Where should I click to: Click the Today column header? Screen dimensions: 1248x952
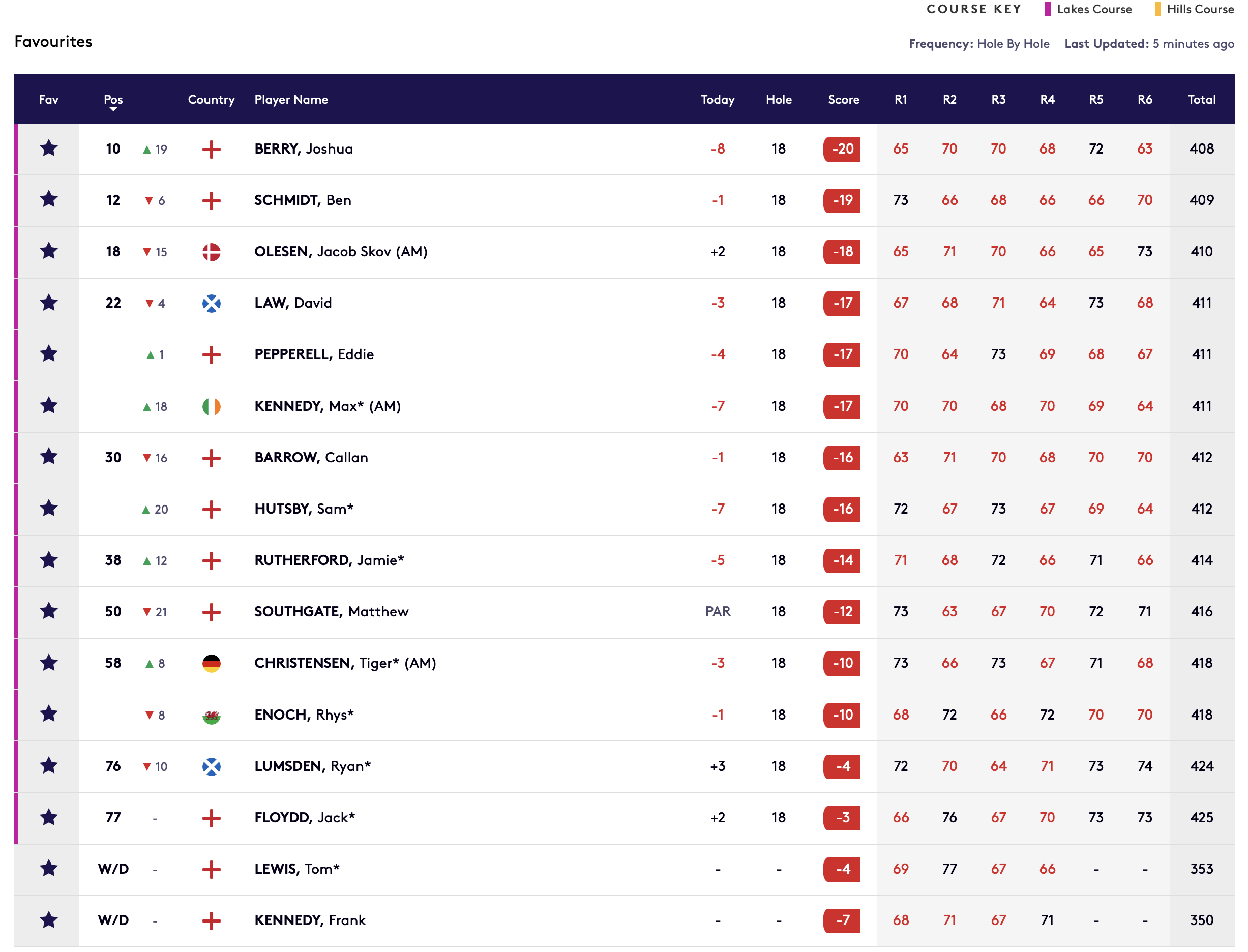coord(718,100)
